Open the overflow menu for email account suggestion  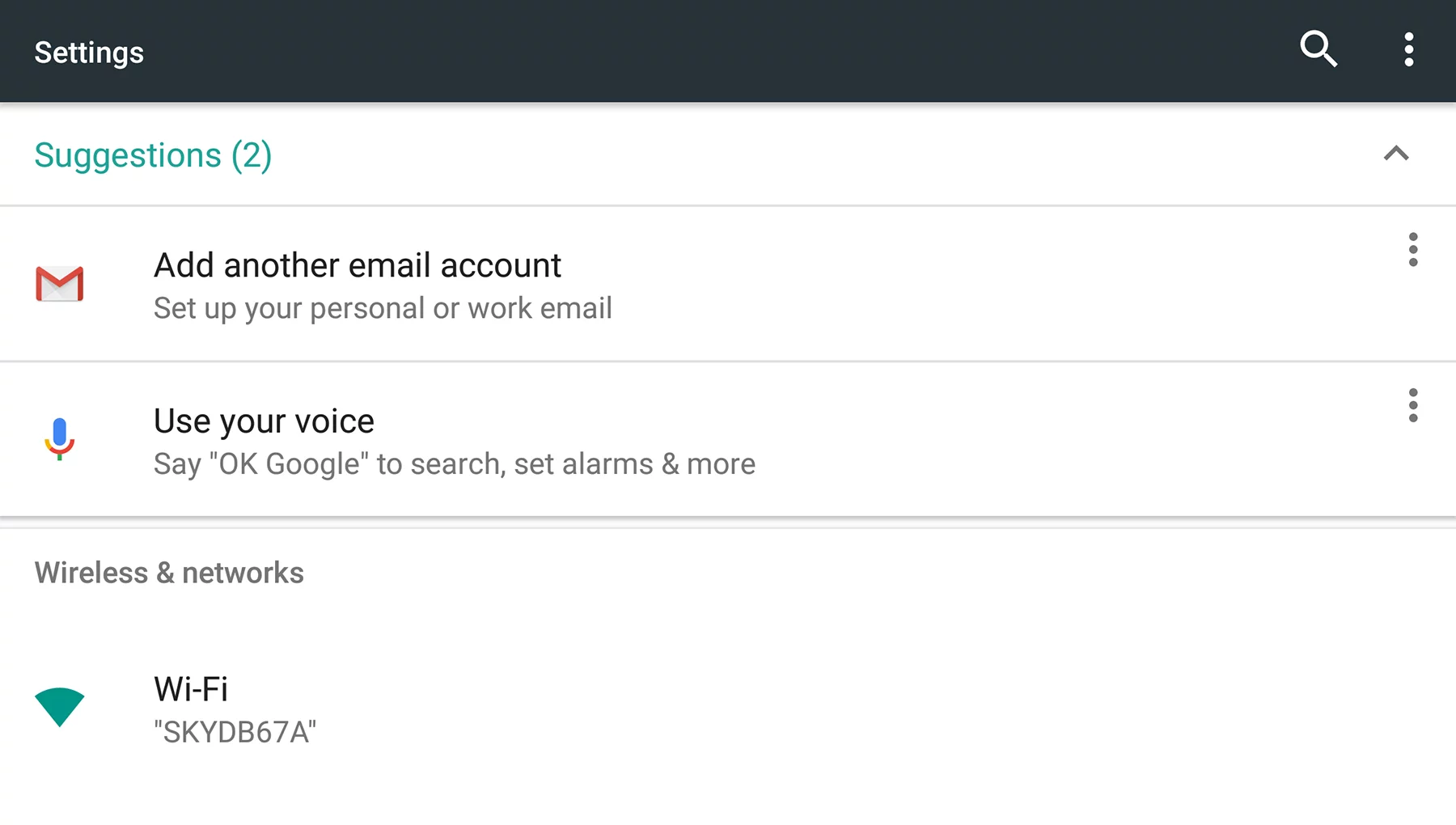[x=1413, y=250]
